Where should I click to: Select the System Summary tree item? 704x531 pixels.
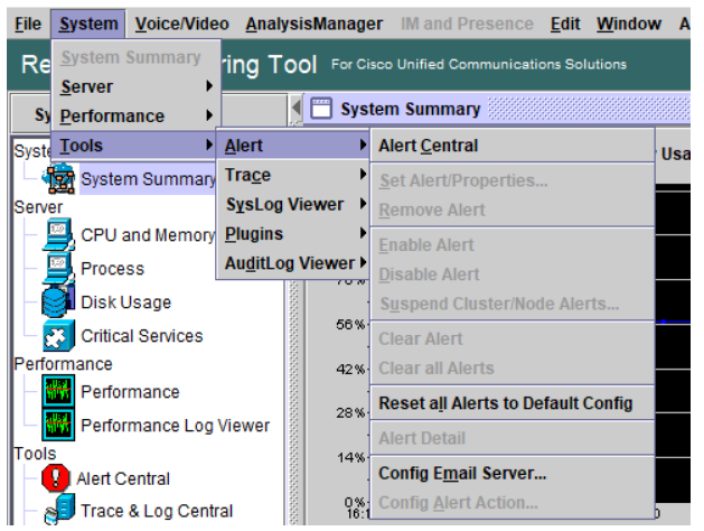coord(147,179)
